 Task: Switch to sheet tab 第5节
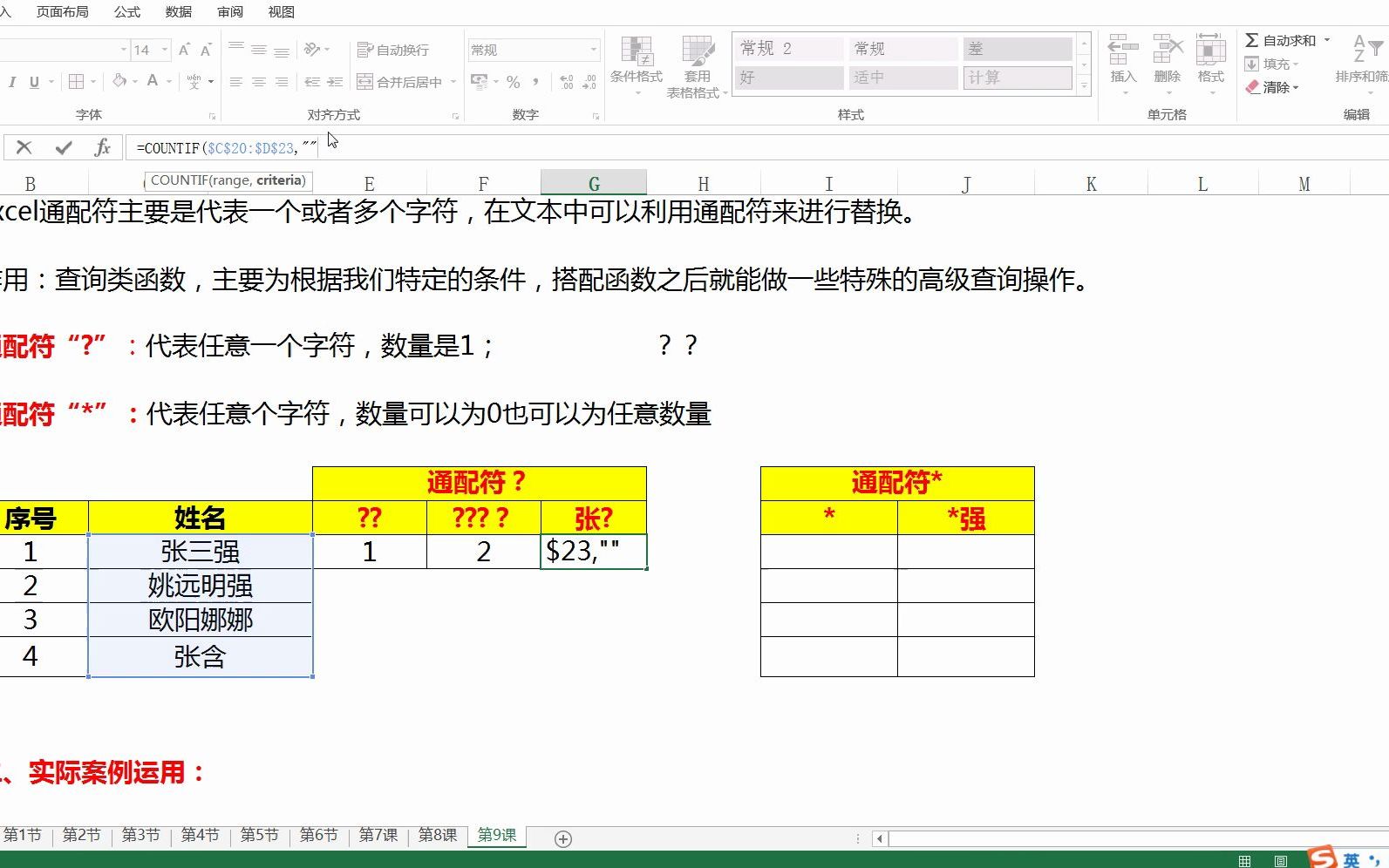click(x=260, y=835)
